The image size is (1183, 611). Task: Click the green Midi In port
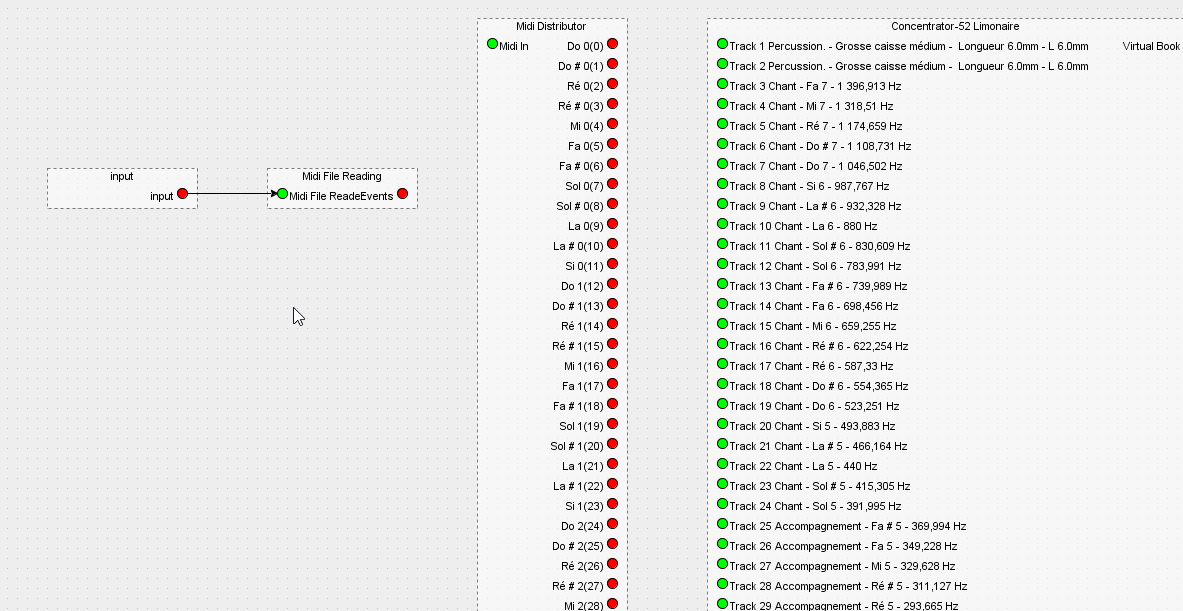[492, 44]
